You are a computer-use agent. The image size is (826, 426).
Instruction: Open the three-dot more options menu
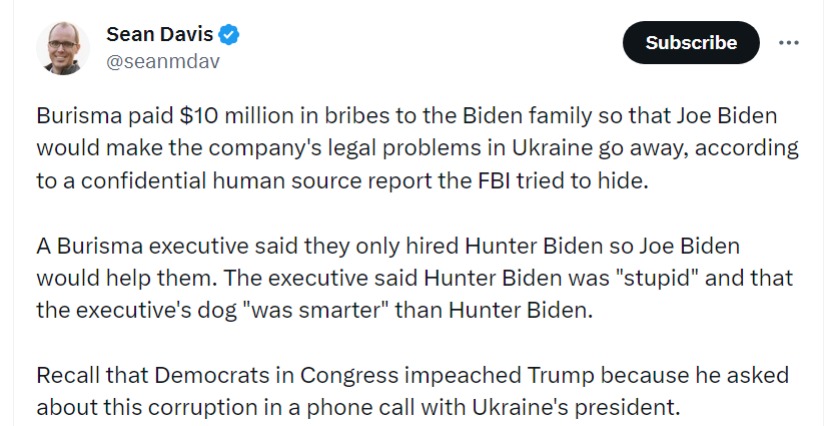coord(789,43)
